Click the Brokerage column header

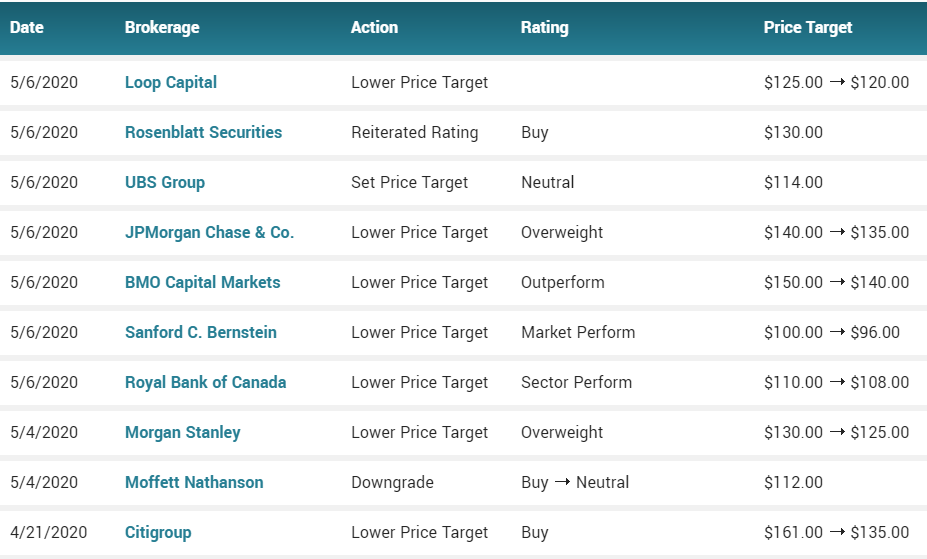(162, 28)
